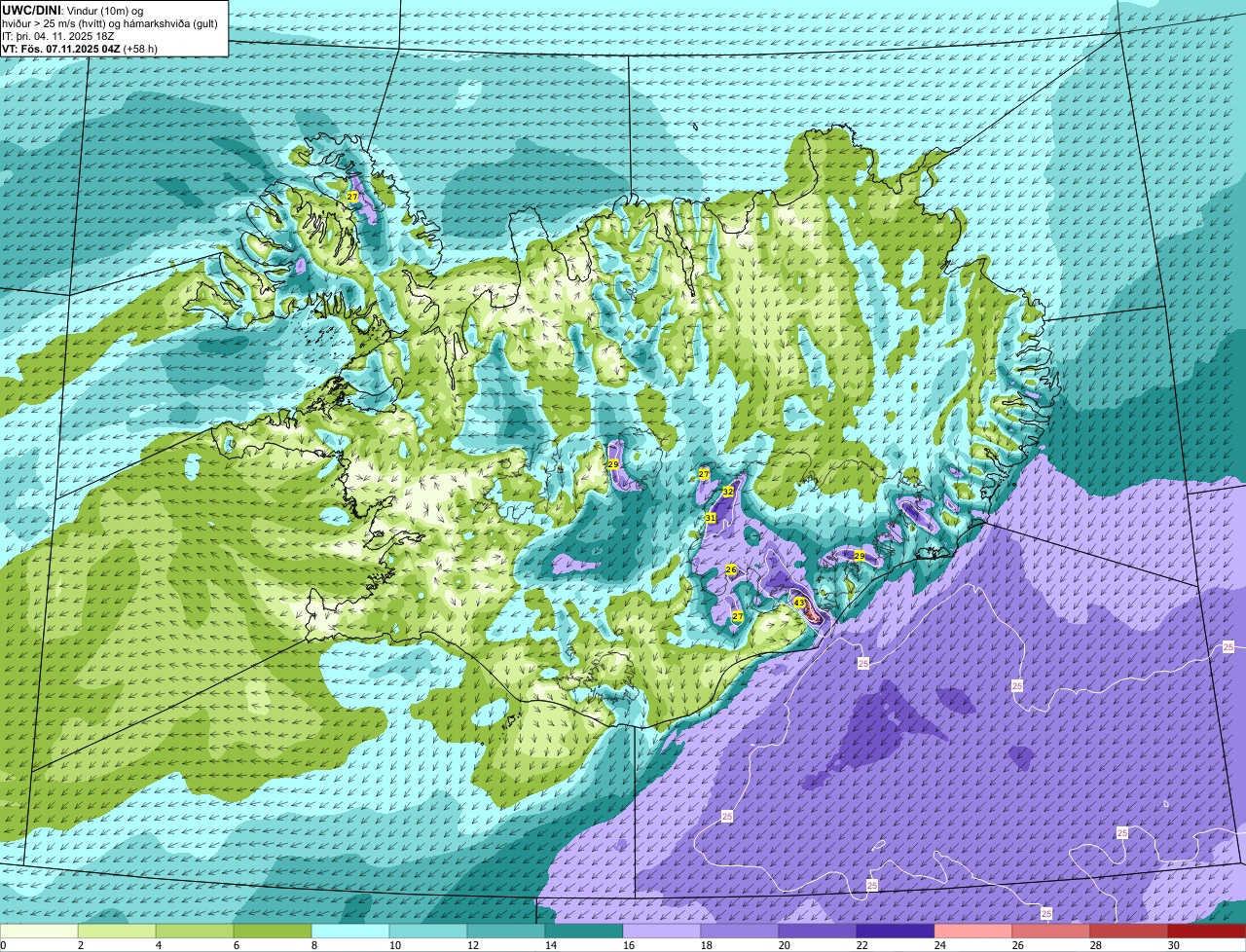This screenshot has width=1246, height=952.
Task: Click the legend tick label 30
Action: 1173,945
